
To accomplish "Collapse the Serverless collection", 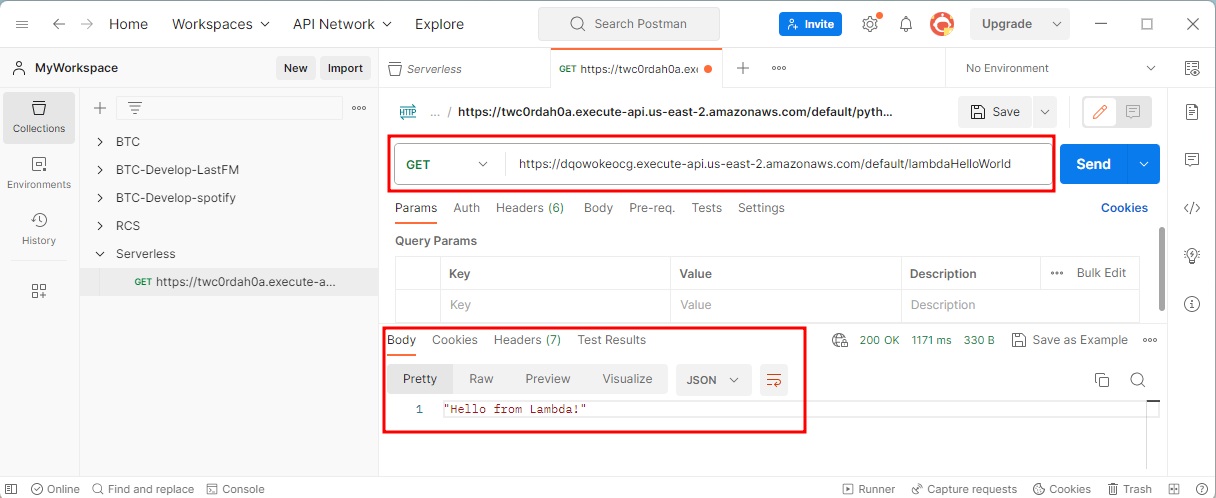I will click(100, 254).
